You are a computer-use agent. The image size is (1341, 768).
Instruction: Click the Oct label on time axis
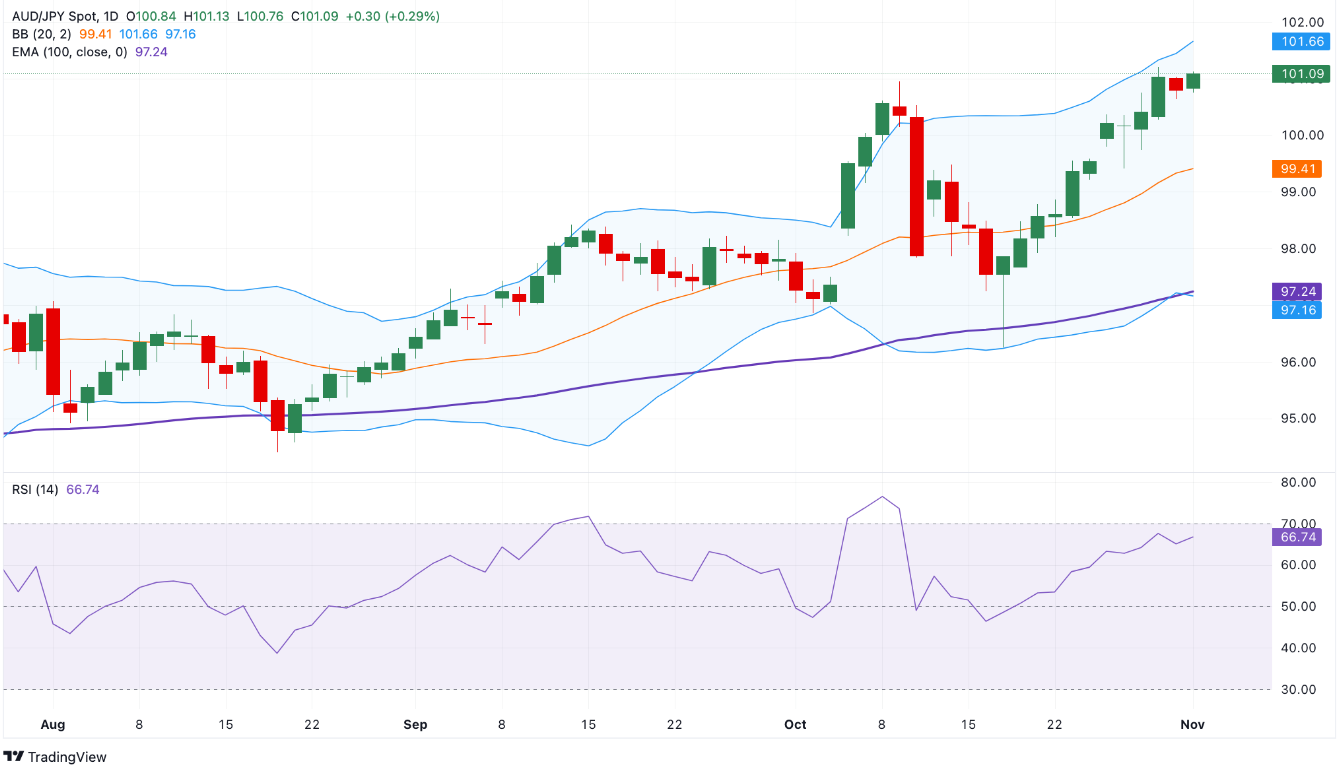(x=796, y=724)
